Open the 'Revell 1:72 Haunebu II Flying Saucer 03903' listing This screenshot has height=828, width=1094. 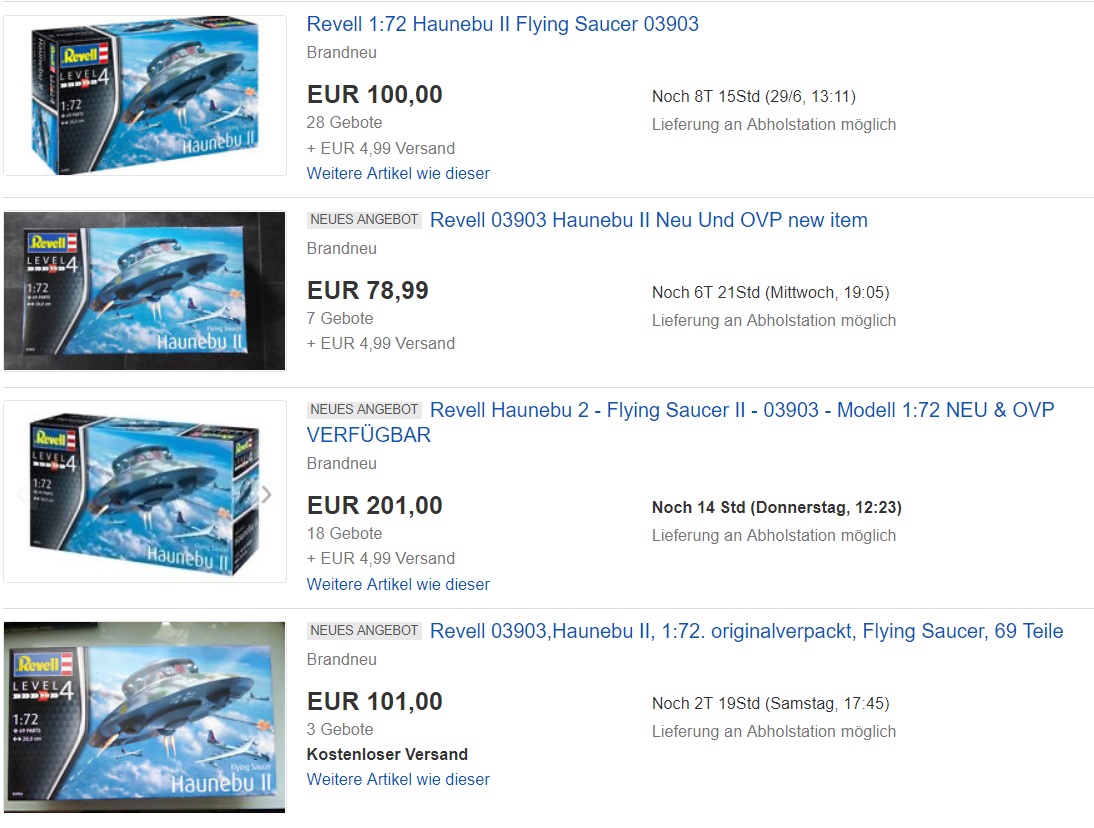502,24
